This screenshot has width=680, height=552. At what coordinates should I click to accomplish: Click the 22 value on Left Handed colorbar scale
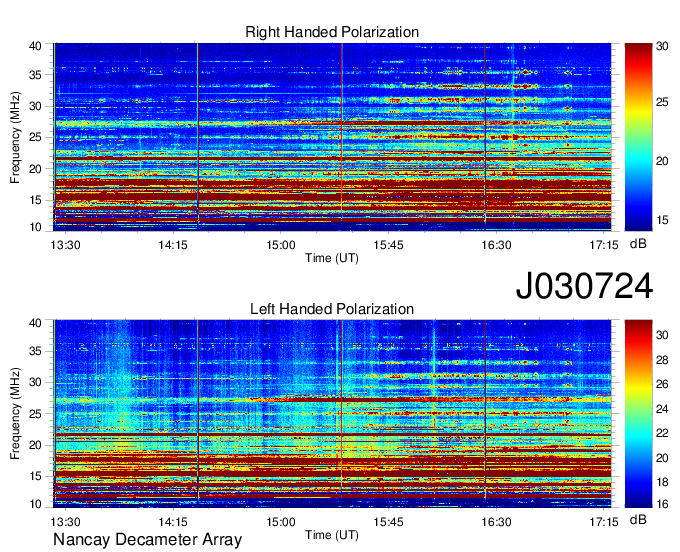click(662, 433)
